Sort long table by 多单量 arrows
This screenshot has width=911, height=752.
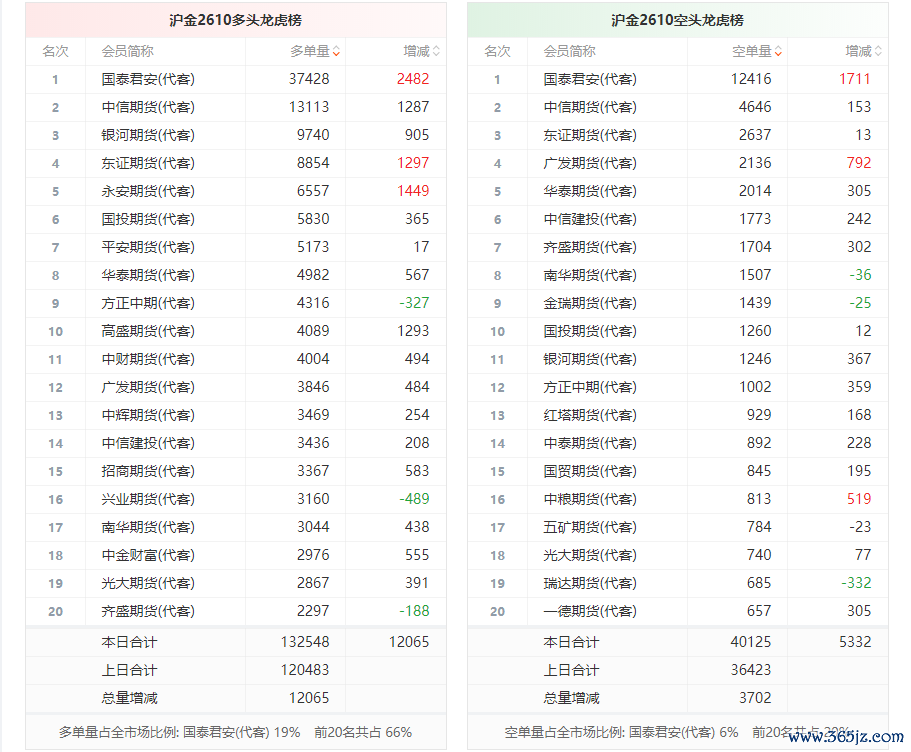pyautogui.click(x=336, y=52)
